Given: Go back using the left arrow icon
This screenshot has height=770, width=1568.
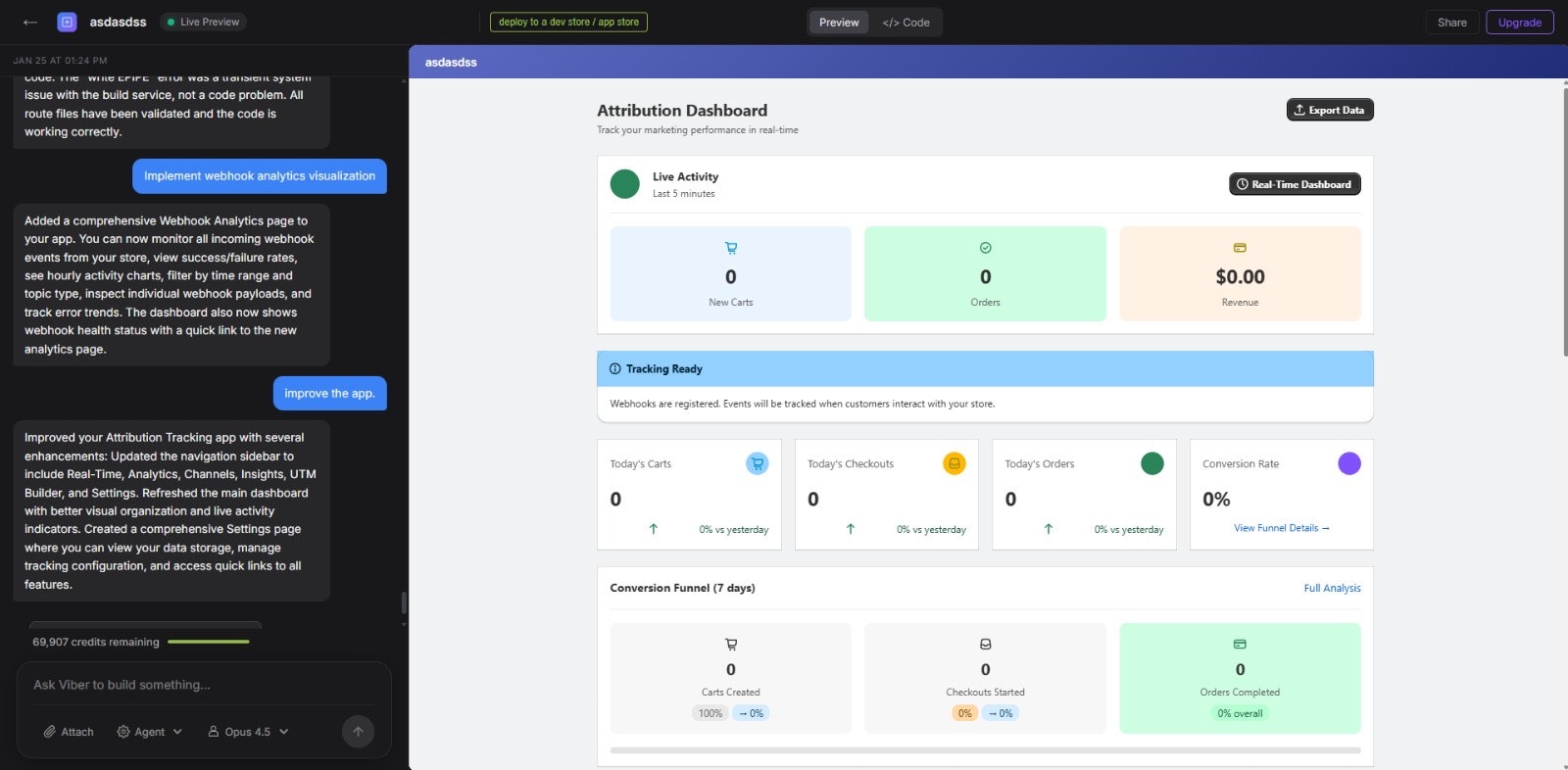Looking at the screenshot, I should pyautogui.click(x=30, y=22).
